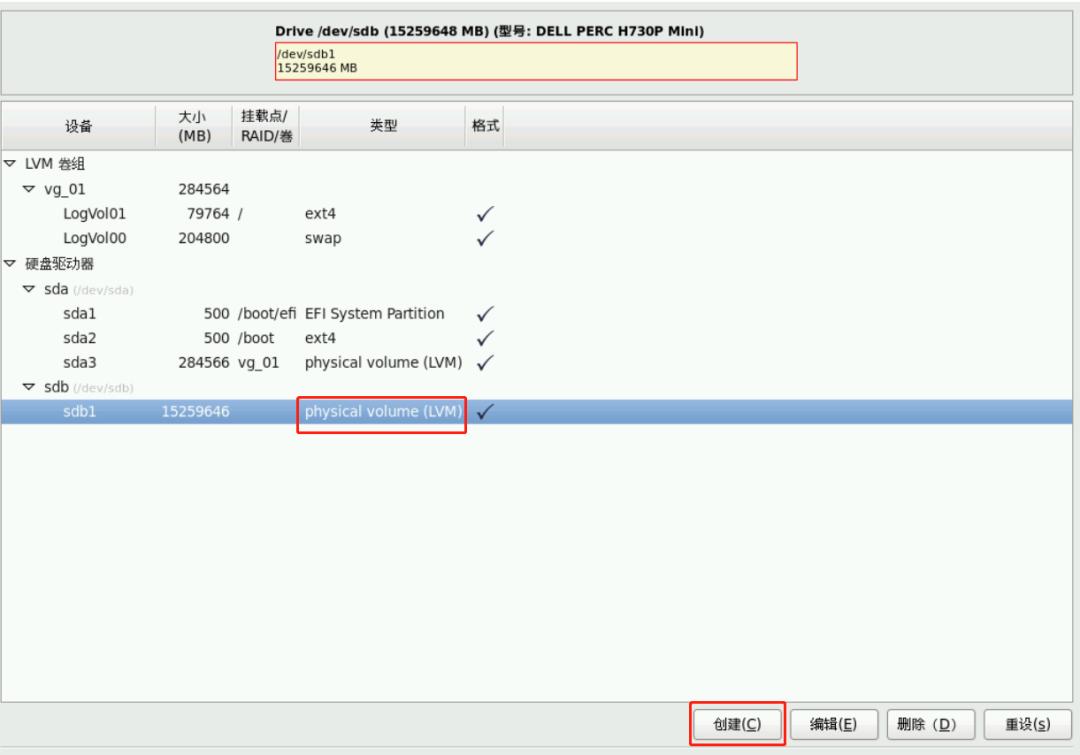
Task: Click the 500 size cell of sda1
Action: coord(216,313)
